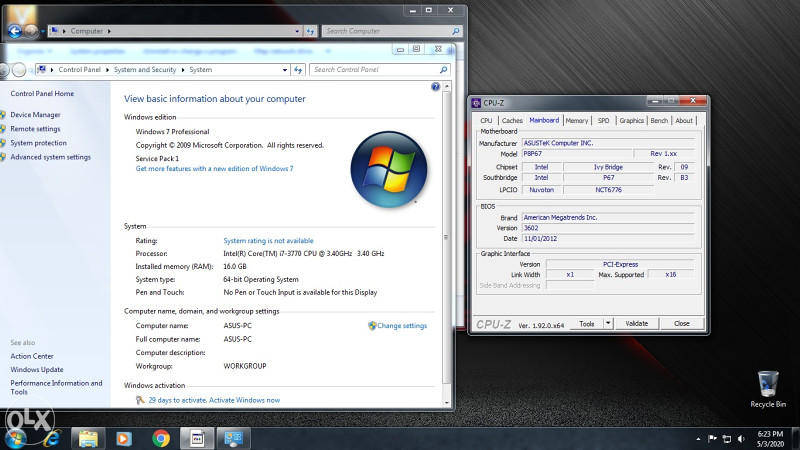Click refresh button in Computer window address bar

click(x=310, y=31)
